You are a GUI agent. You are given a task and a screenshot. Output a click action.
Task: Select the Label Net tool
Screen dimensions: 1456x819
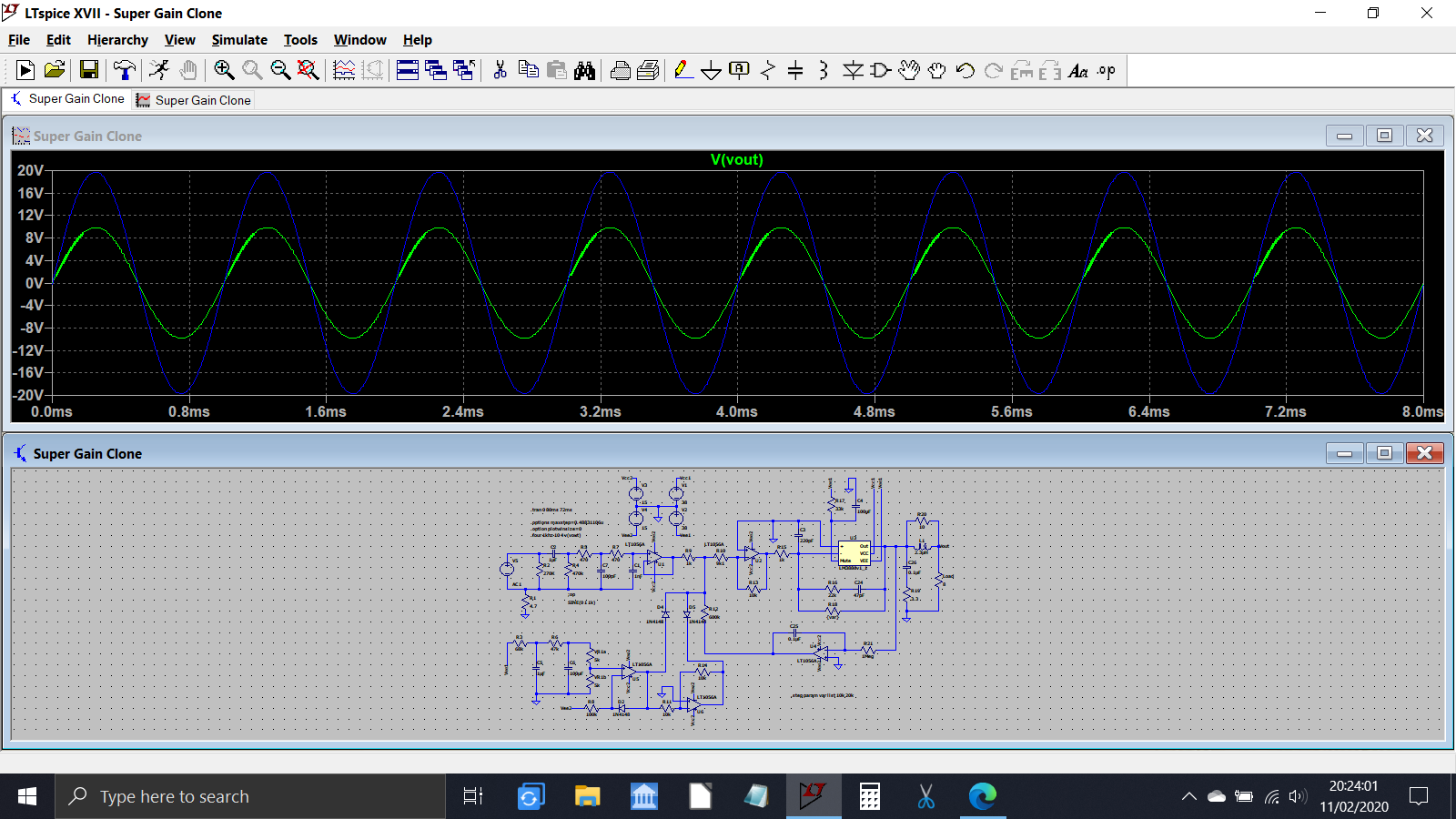pos(740,70)
